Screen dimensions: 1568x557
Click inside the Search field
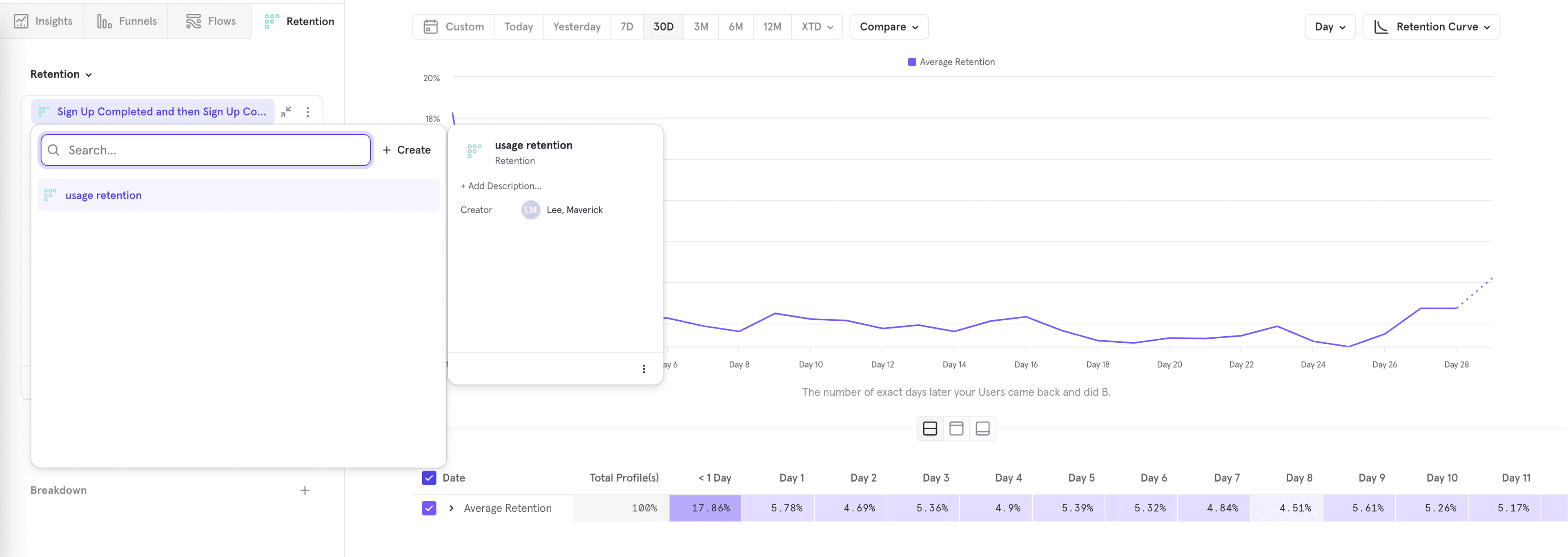(x=205, y=150)
